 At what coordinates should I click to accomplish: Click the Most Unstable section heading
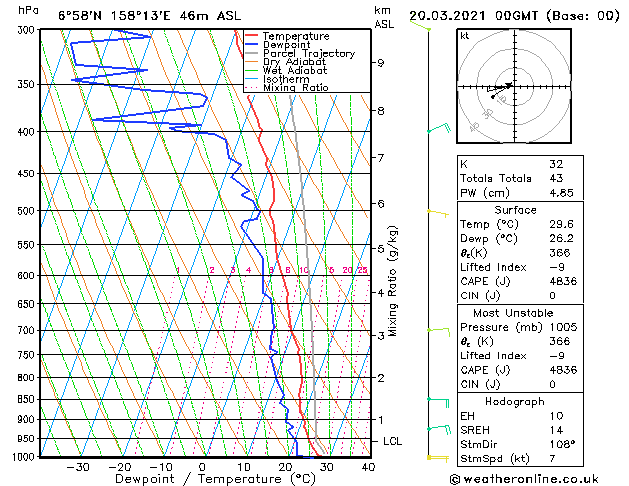513,313
